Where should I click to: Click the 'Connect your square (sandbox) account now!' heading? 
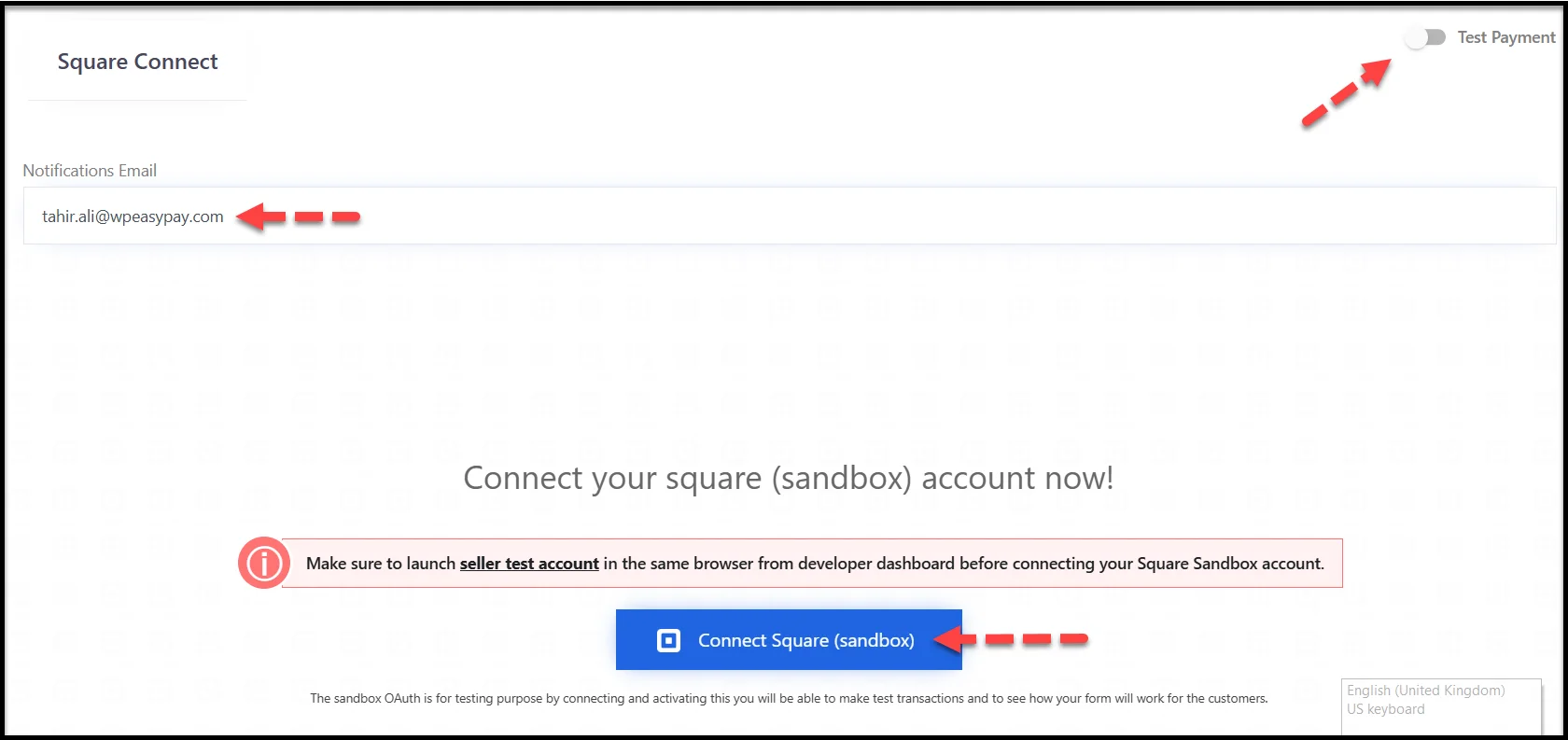pos(789,478)
